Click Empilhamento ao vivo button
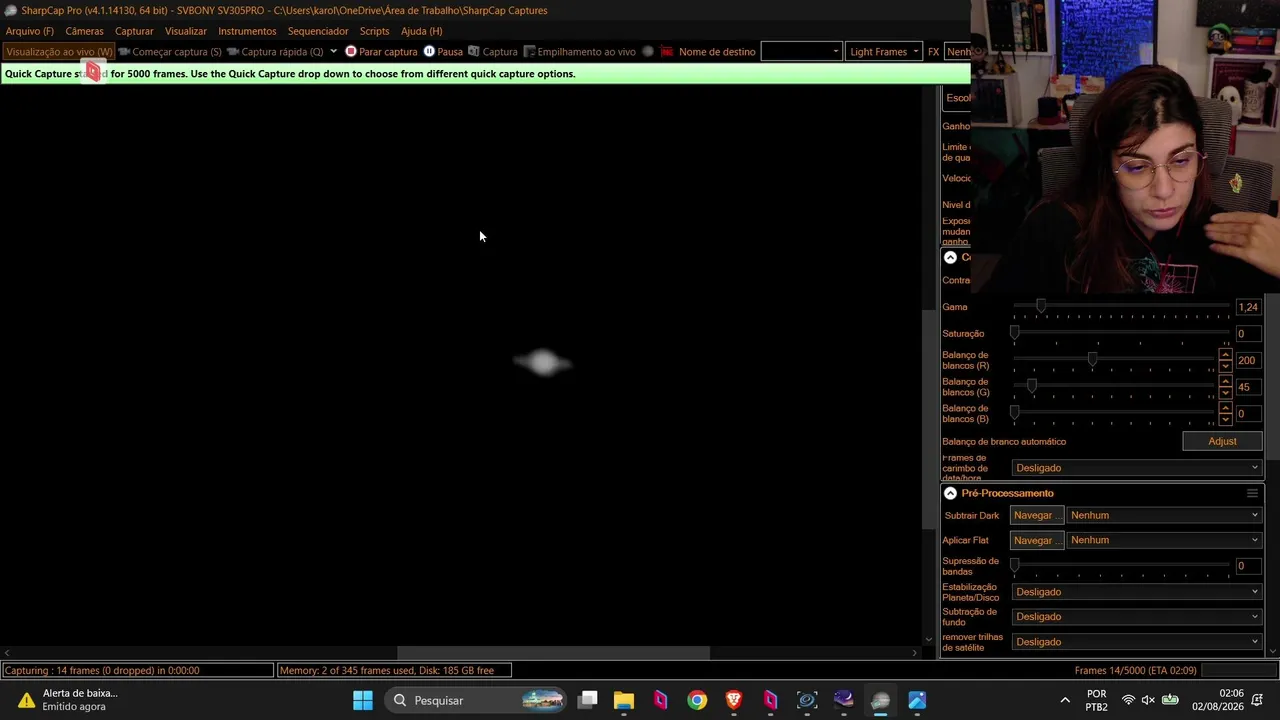 tap(579, 52)
